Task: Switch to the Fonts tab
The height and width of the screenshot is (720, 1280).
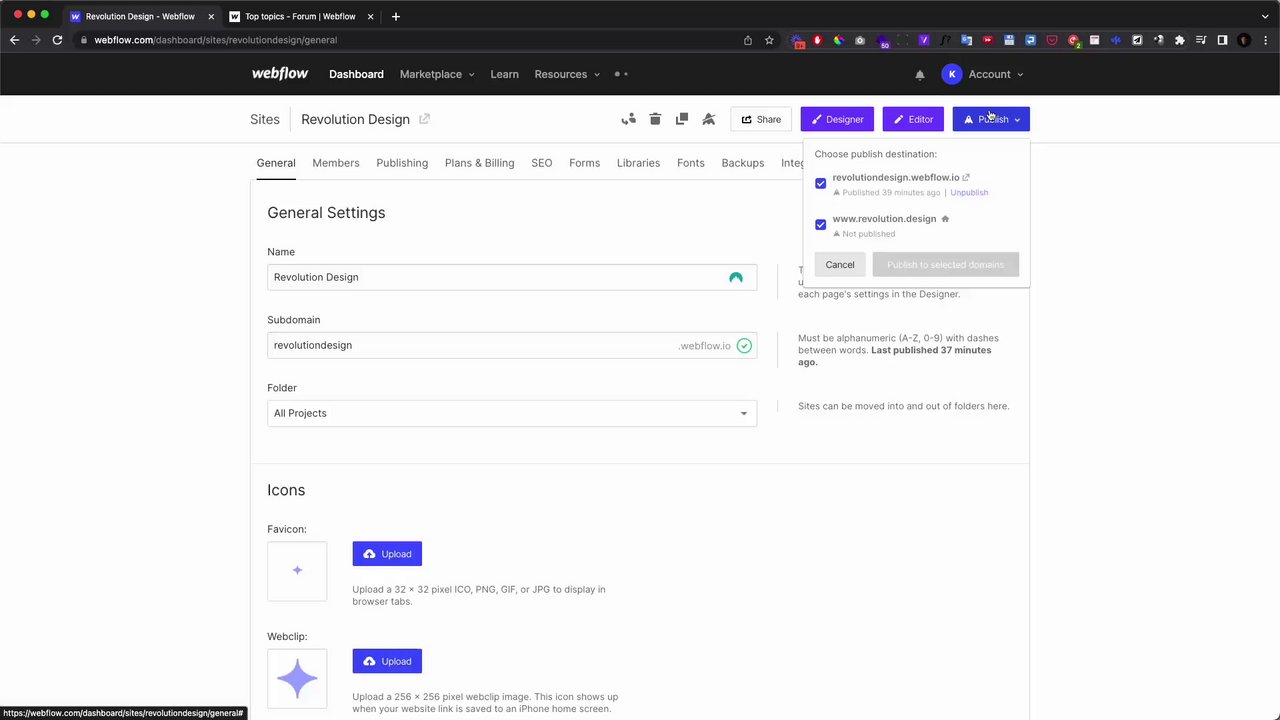Action: pos(691,163)
